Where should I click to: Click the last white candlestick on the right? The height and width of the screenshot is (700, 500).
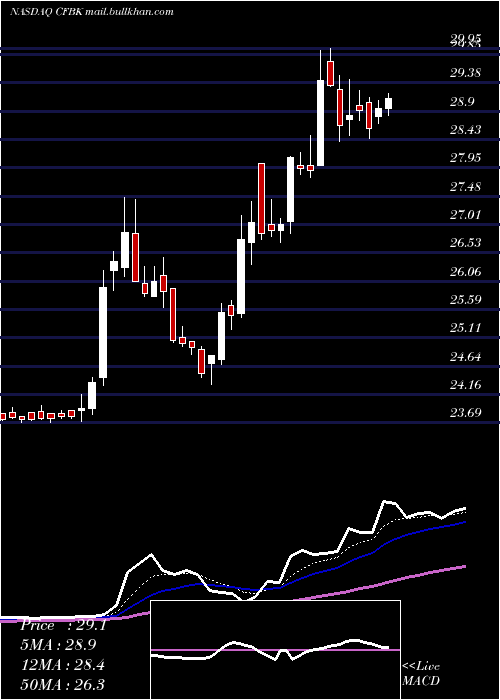[389, 104]
